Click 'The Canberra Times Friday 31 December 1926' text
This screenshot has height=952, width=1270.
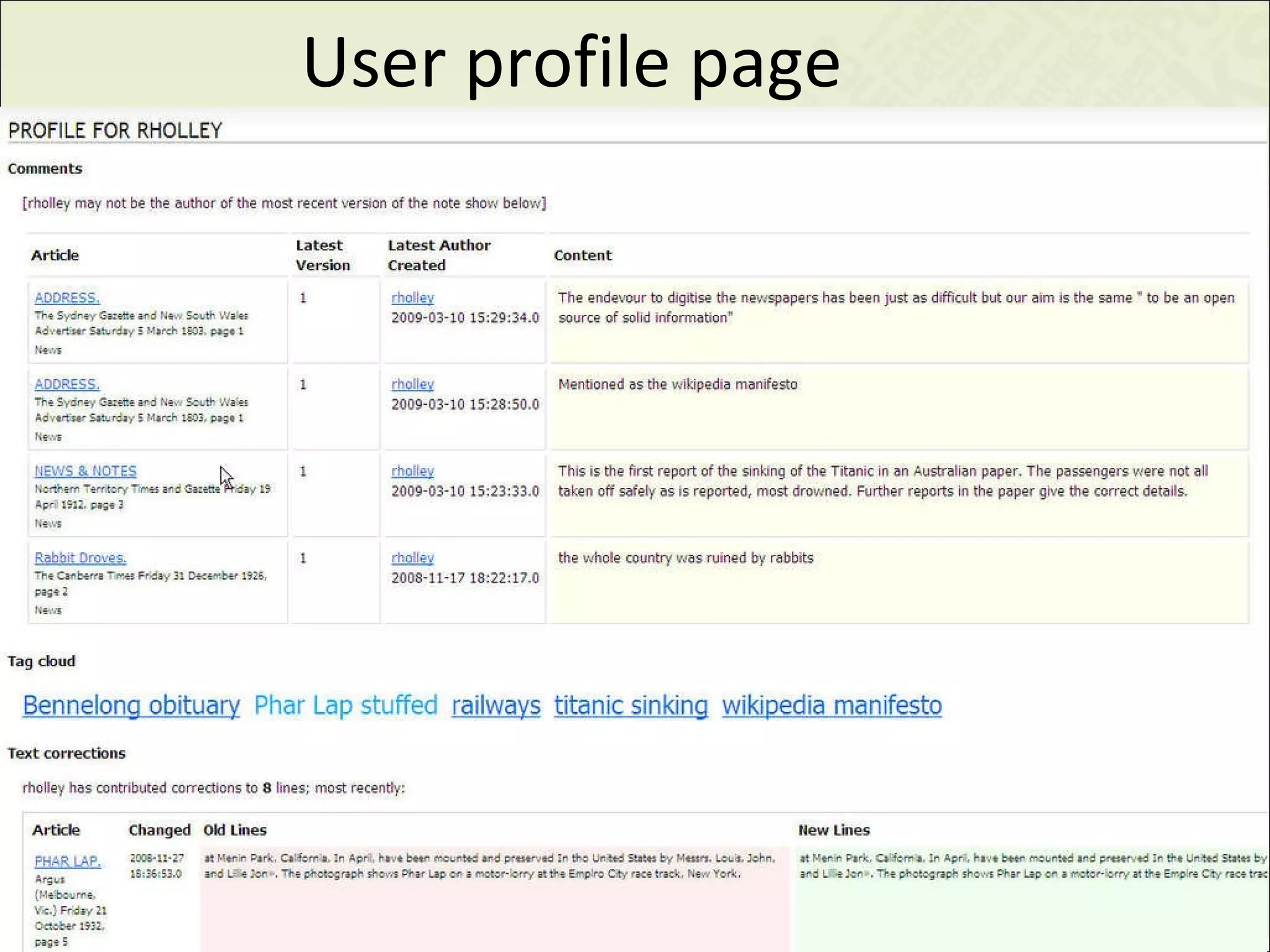point(150,576)
